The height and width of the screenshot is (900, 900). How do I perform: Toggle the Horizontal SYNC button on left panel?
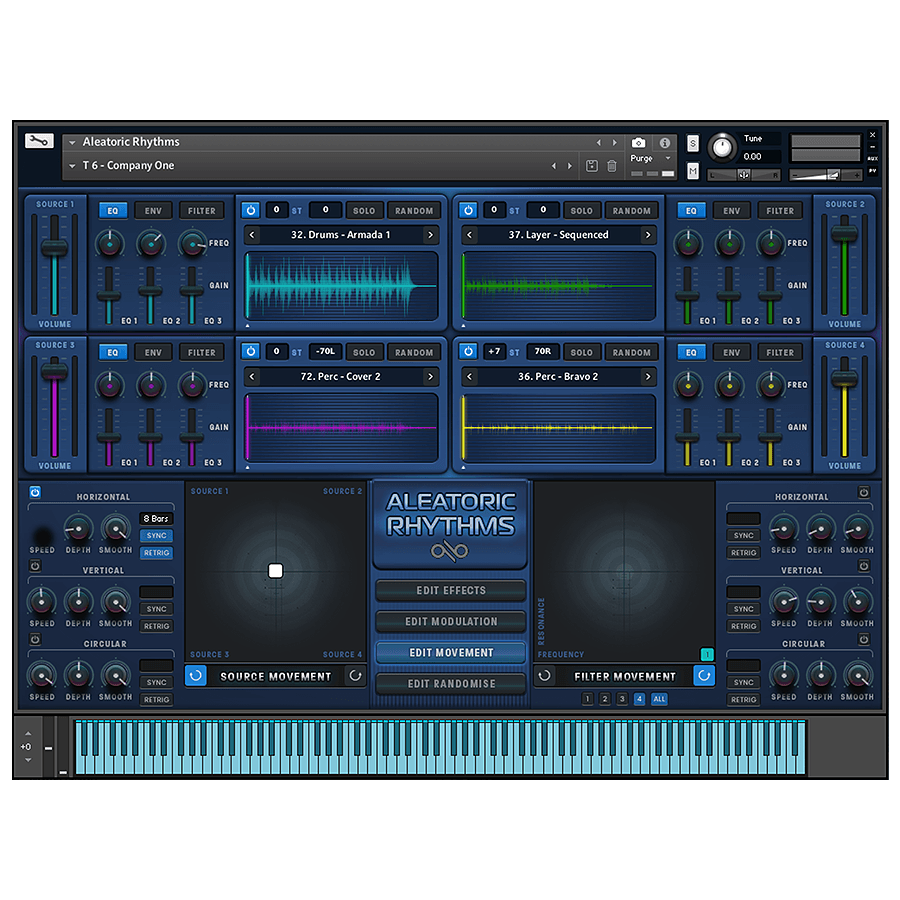point(156,536)
